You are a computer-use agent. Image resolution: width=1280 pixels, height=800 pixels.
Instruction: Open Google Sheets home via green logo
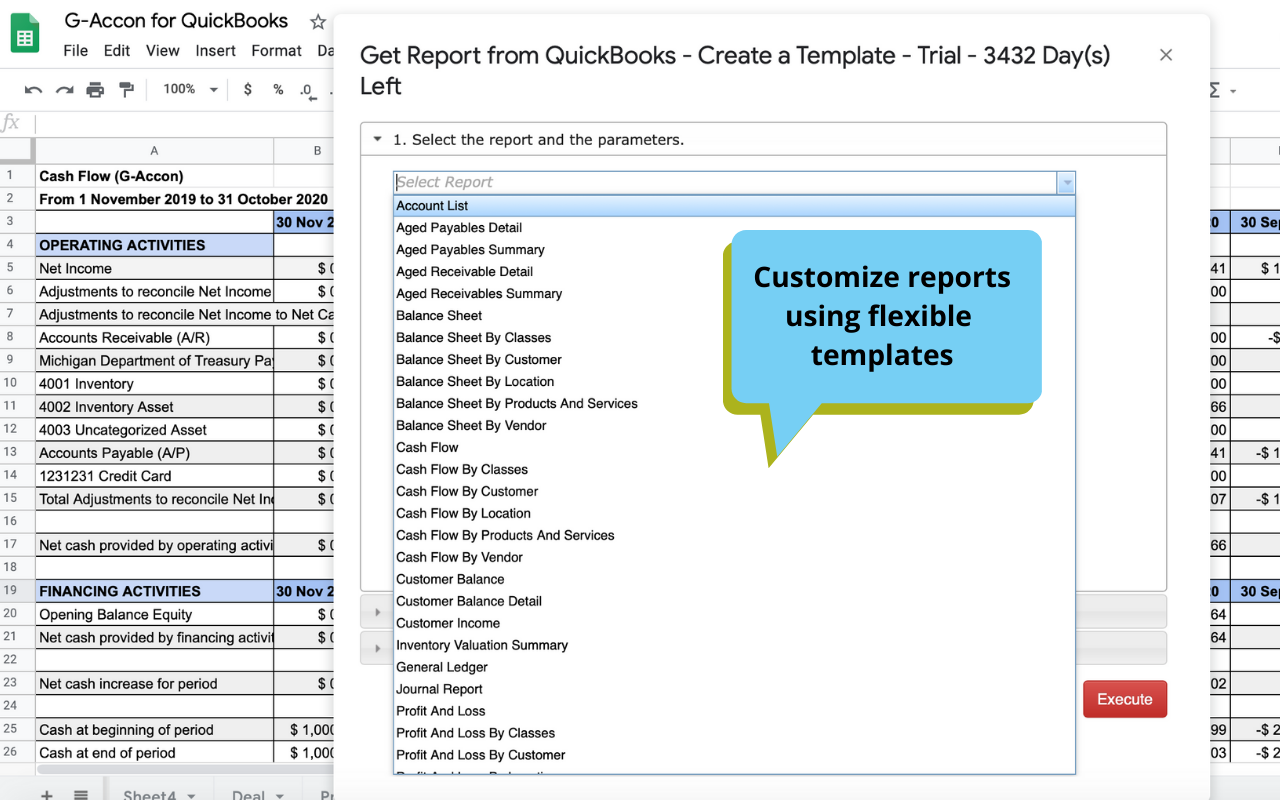25,34
